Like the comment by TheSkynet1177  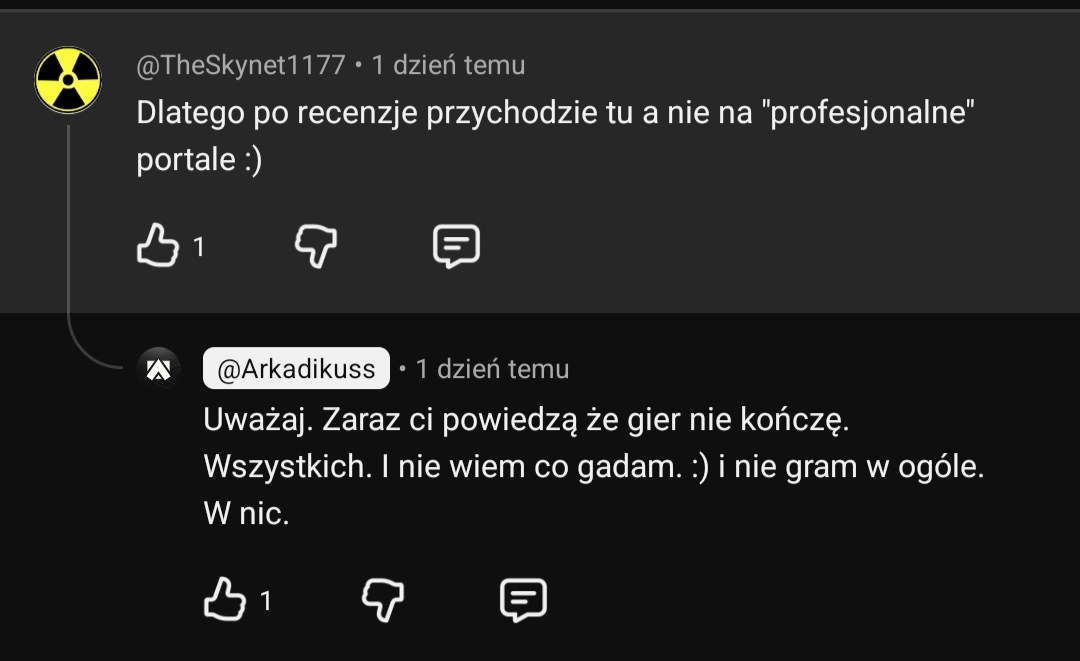click(155, 245)
